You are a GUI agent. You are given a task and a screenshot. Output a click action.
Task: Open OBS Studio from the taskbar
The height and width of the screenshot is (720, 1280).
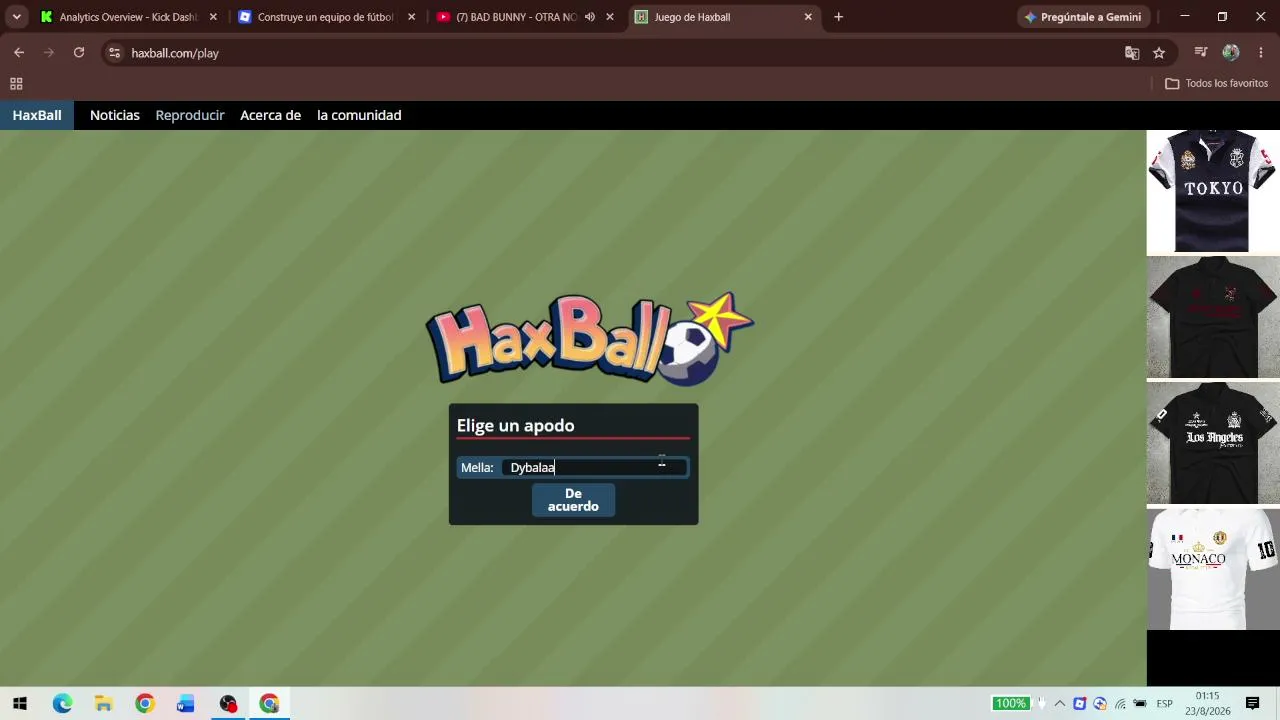[x=228, y=704]
